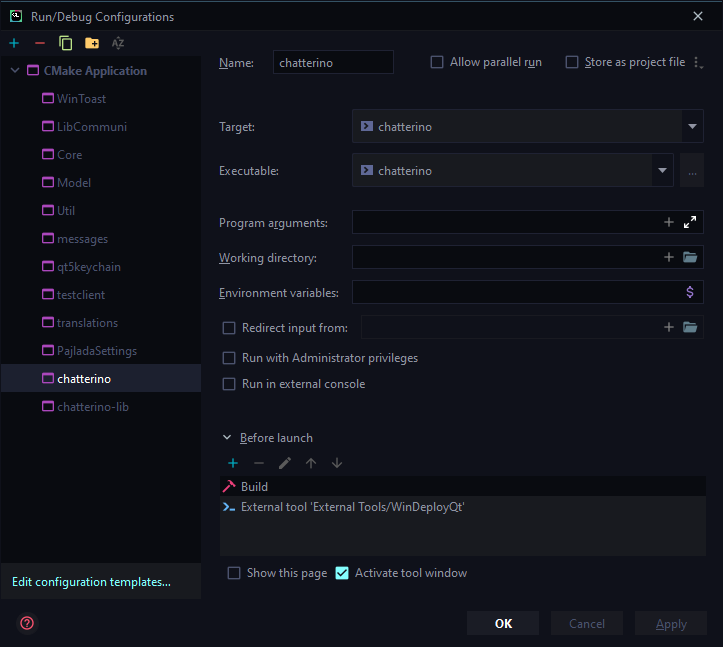Collapse the Before launch section

click(x=227, y=438)
